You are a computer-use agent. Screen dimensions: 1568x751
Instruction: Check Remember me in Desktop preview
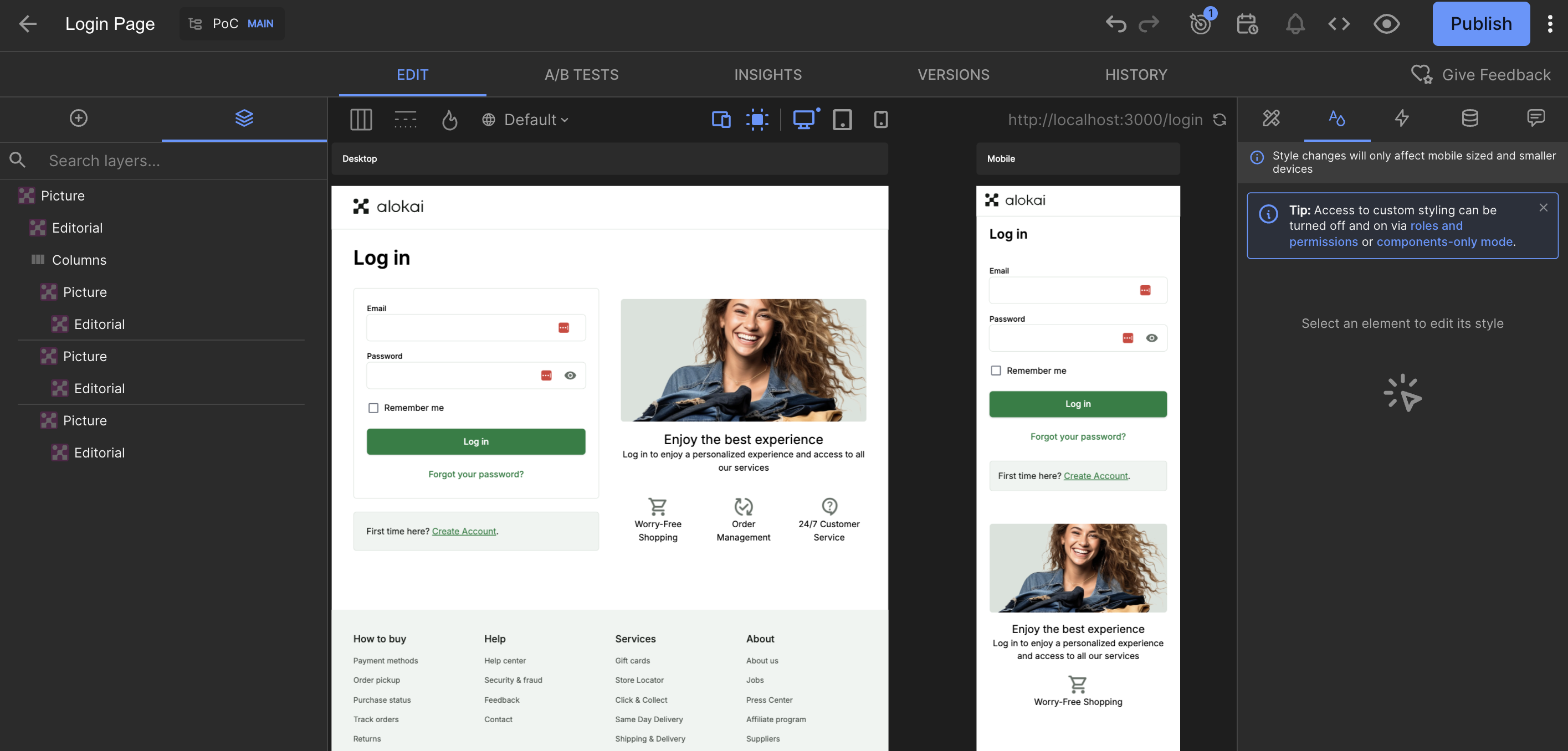point(373,408)
